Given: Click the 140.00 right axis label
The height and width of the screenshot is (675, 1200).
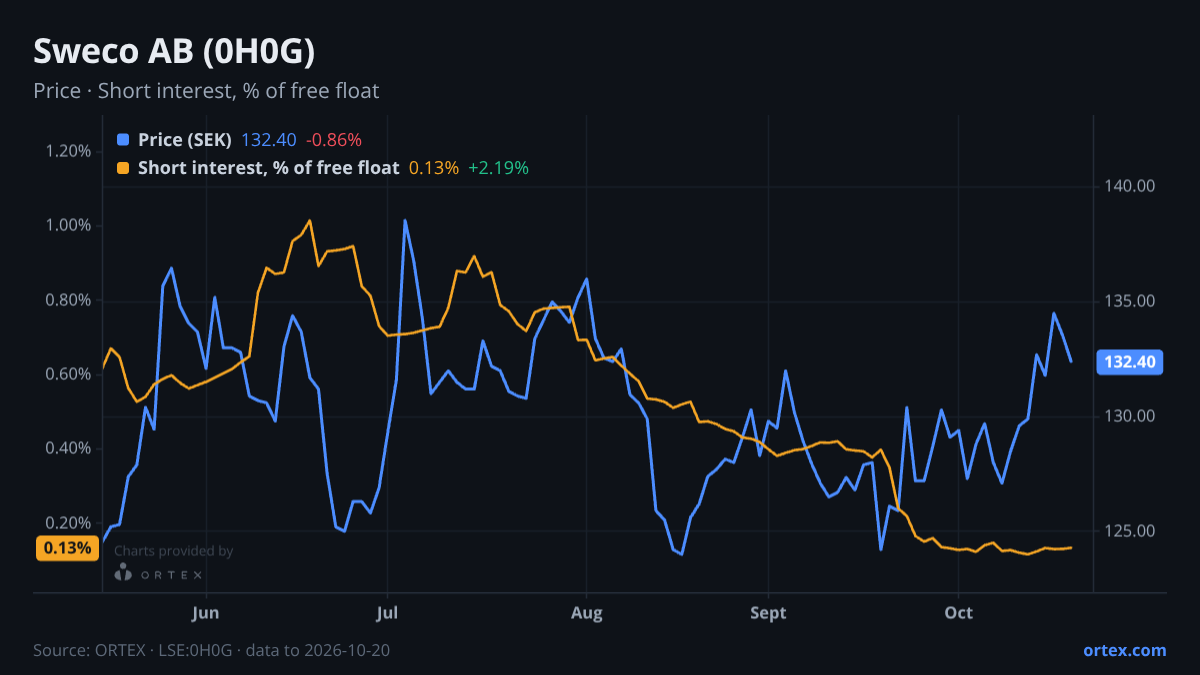Looking at the screenshot, I should pos(1130,186).
